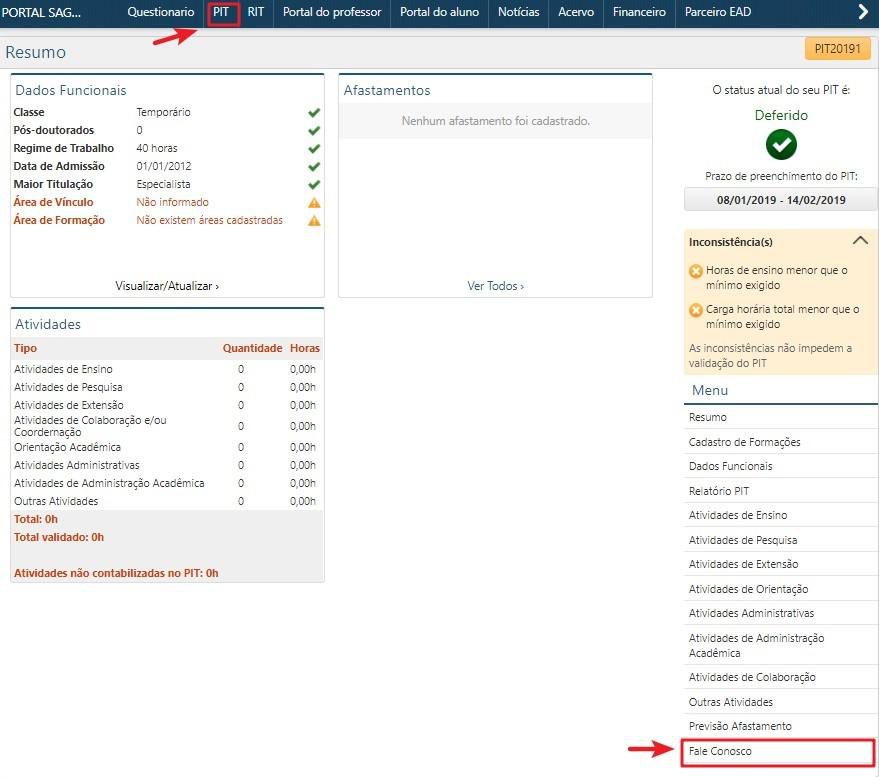Select the PIT20191 period button
This screenshot has height=777, width=879.
(837, 51)
